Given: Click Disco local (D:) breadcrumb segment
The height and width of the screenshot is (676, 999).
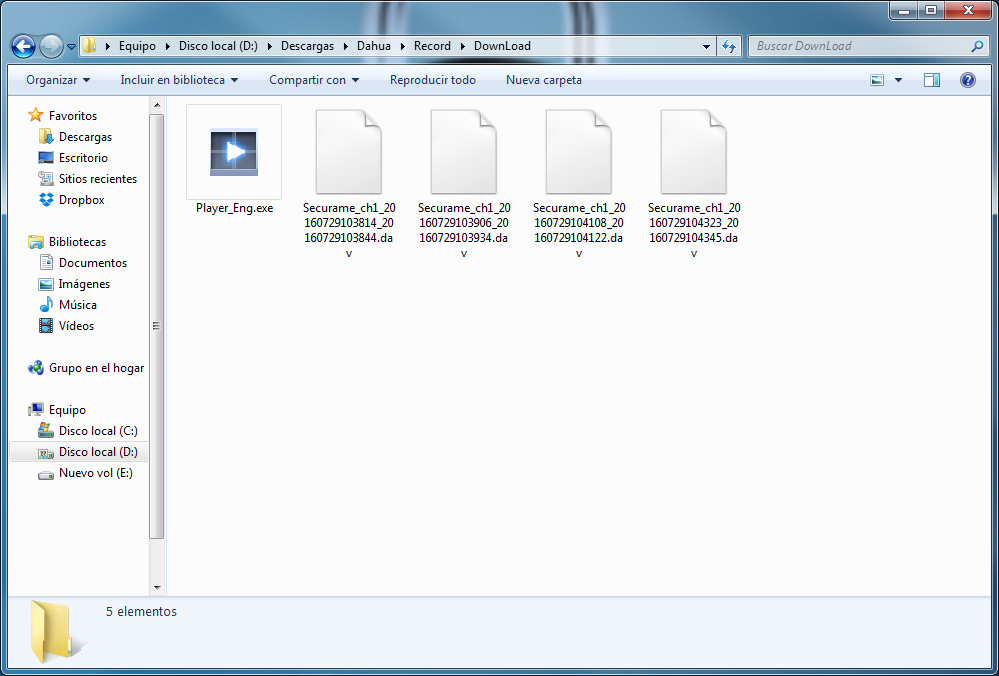Looking at the screenshot, I should 218,47.
